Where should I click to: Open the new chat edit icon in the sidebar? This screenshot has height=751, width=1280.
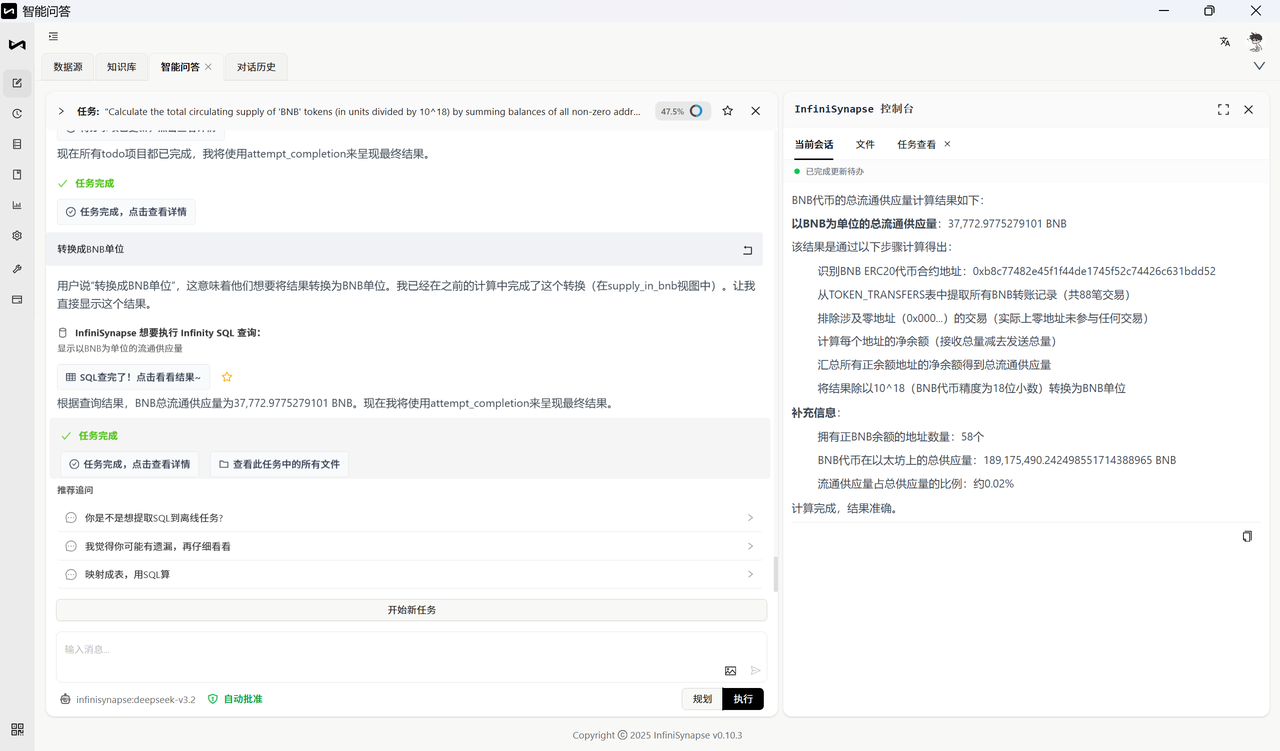click(17, 83)
